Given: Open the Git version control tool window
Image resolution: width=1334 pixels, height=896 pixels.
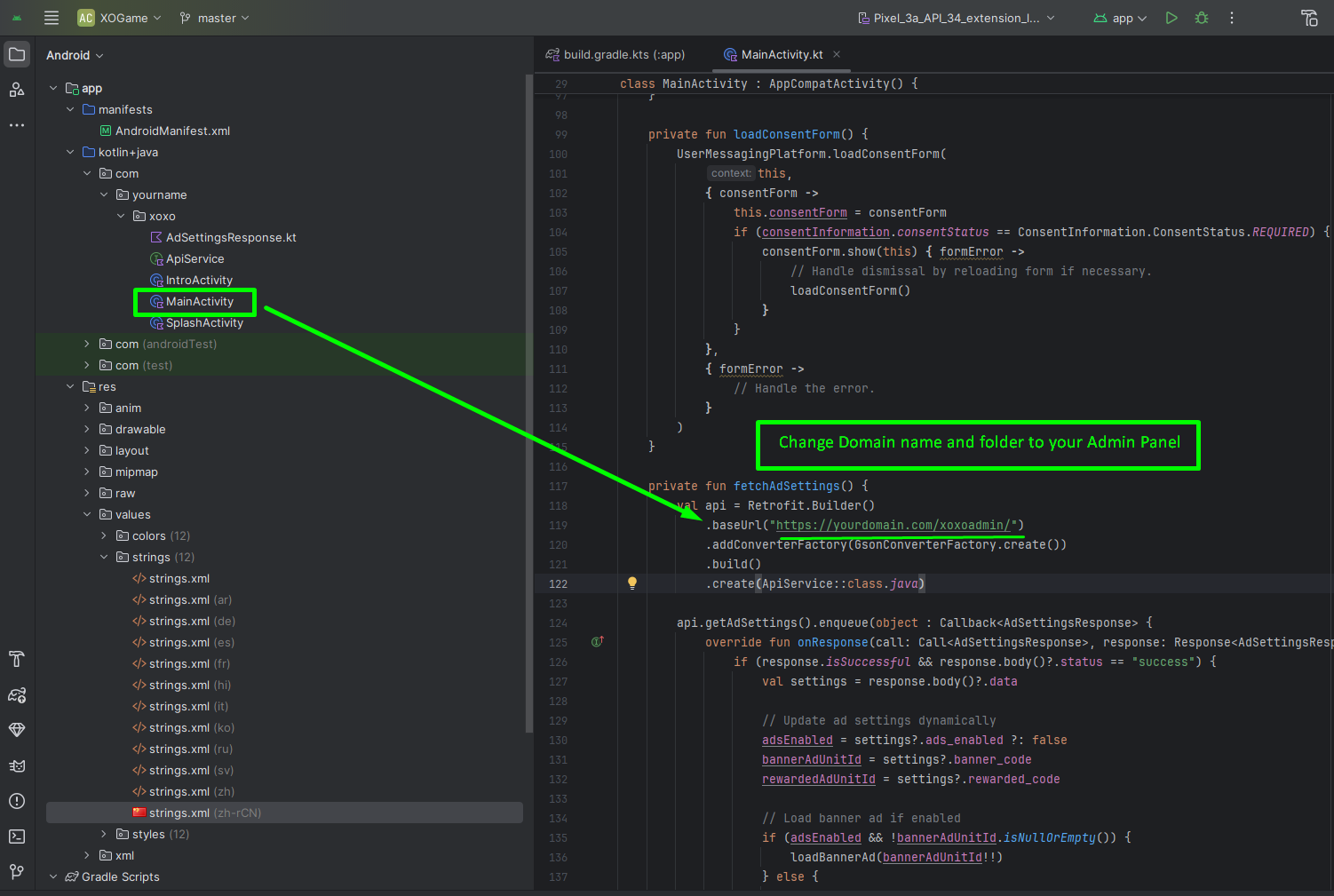Looking at the screenshot, I should pyautogui.click(x=17, y=872).
